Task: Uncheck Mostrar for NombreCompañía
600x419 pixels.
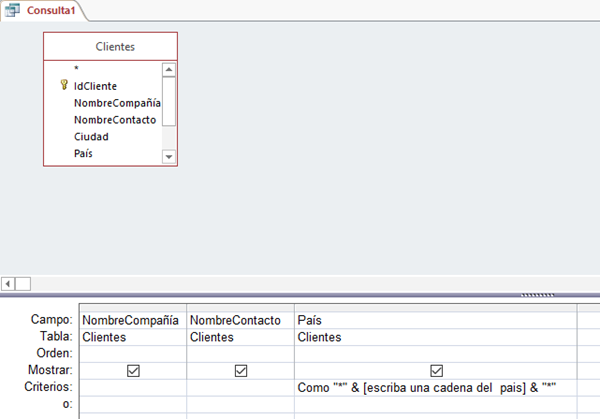Action: (133, 371)
